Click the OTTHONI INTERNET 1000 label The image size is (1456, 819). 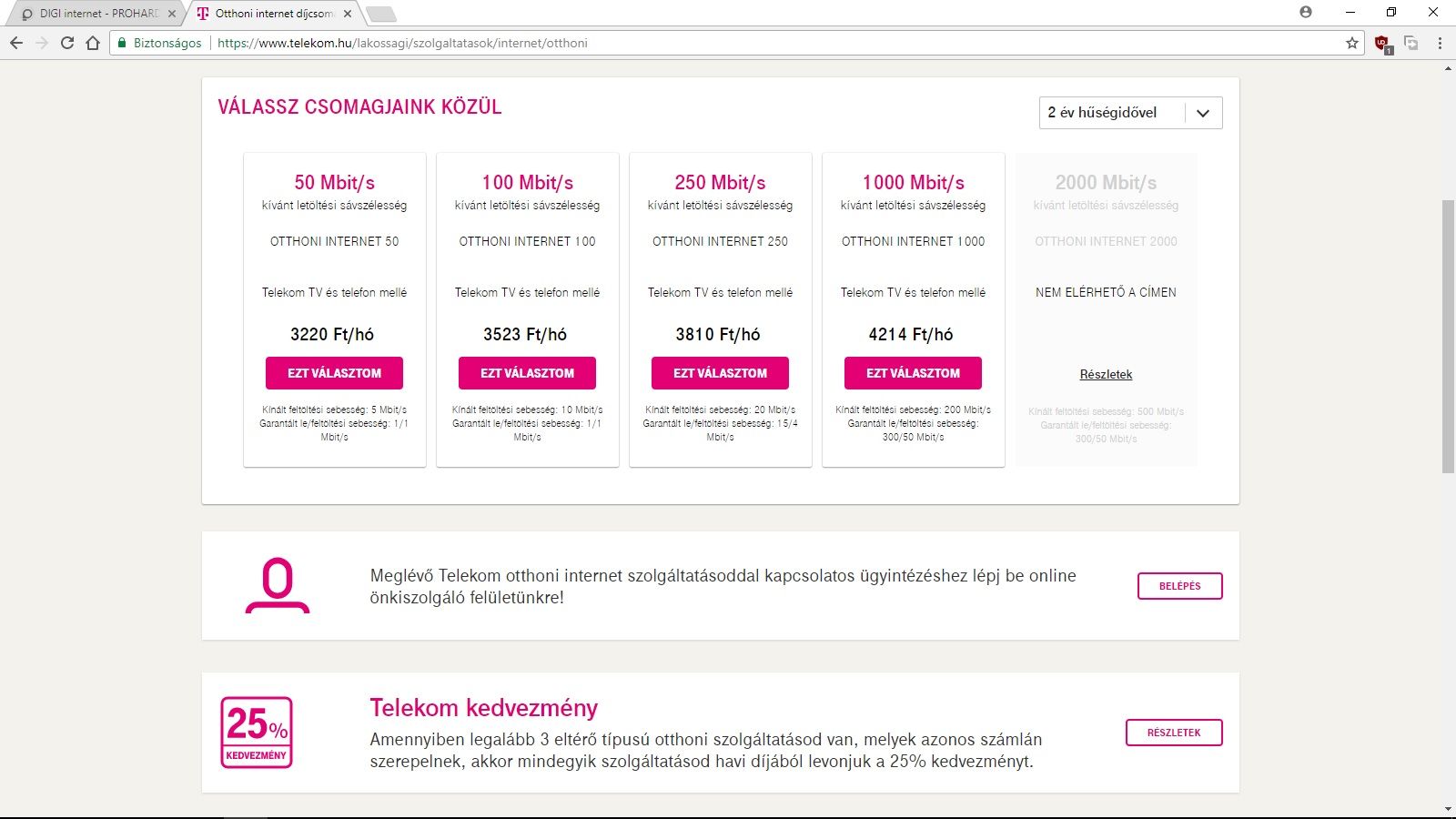coord(913,241)
